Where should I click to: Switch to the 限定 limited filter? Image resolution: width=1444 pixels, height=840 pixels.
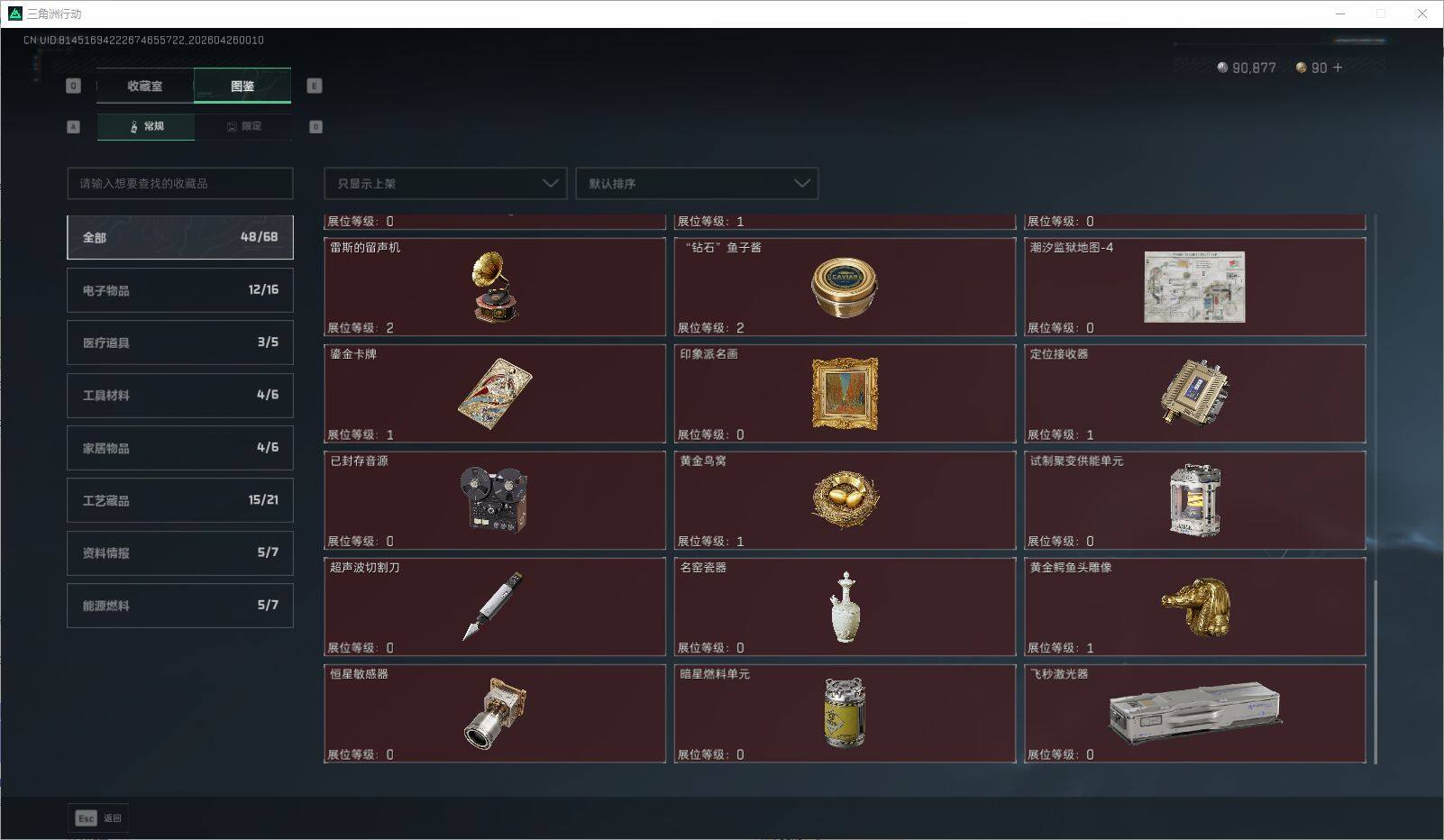[243, 126]
